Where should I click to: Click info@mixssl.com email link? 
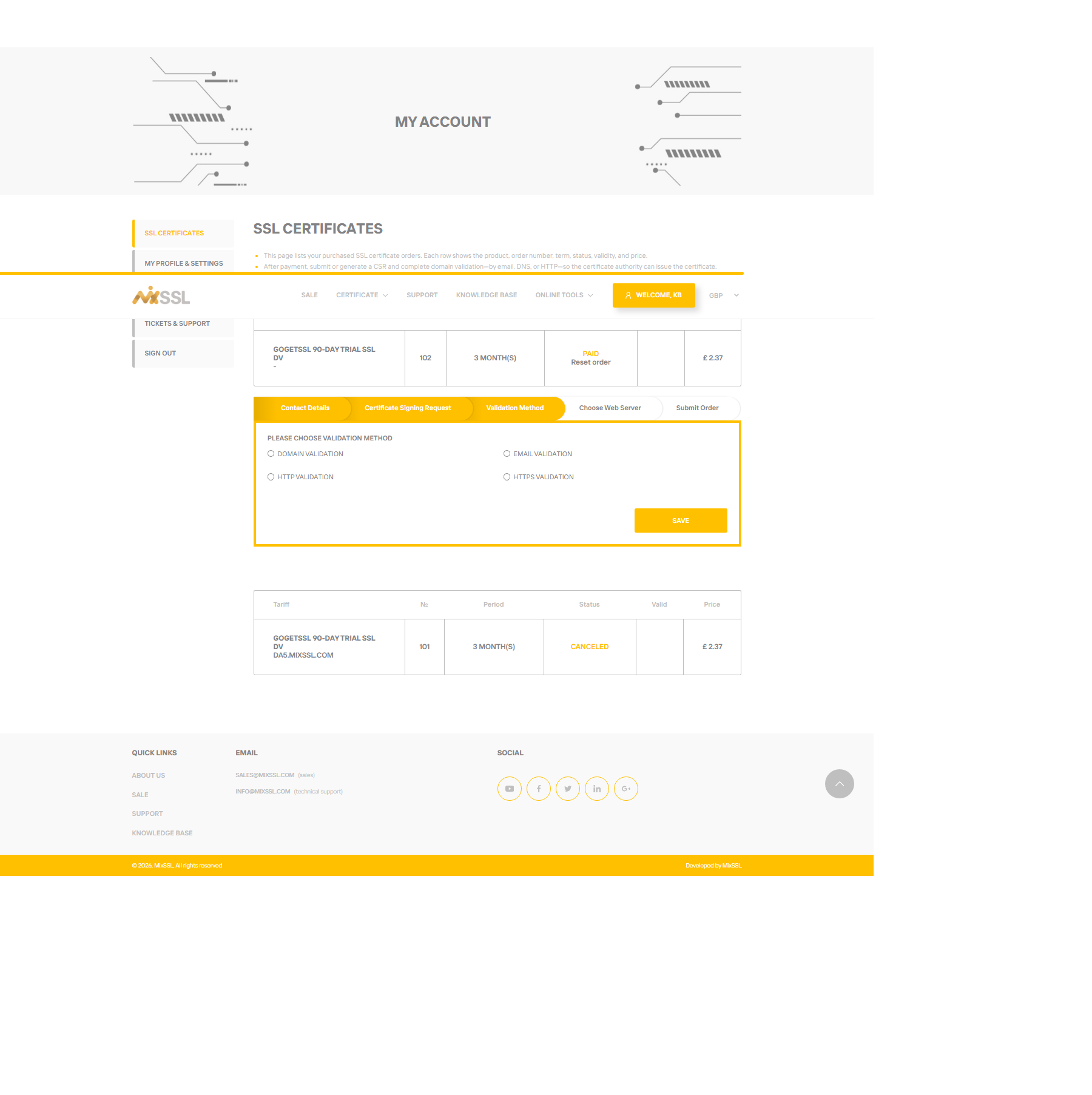(x=263, y=792)
